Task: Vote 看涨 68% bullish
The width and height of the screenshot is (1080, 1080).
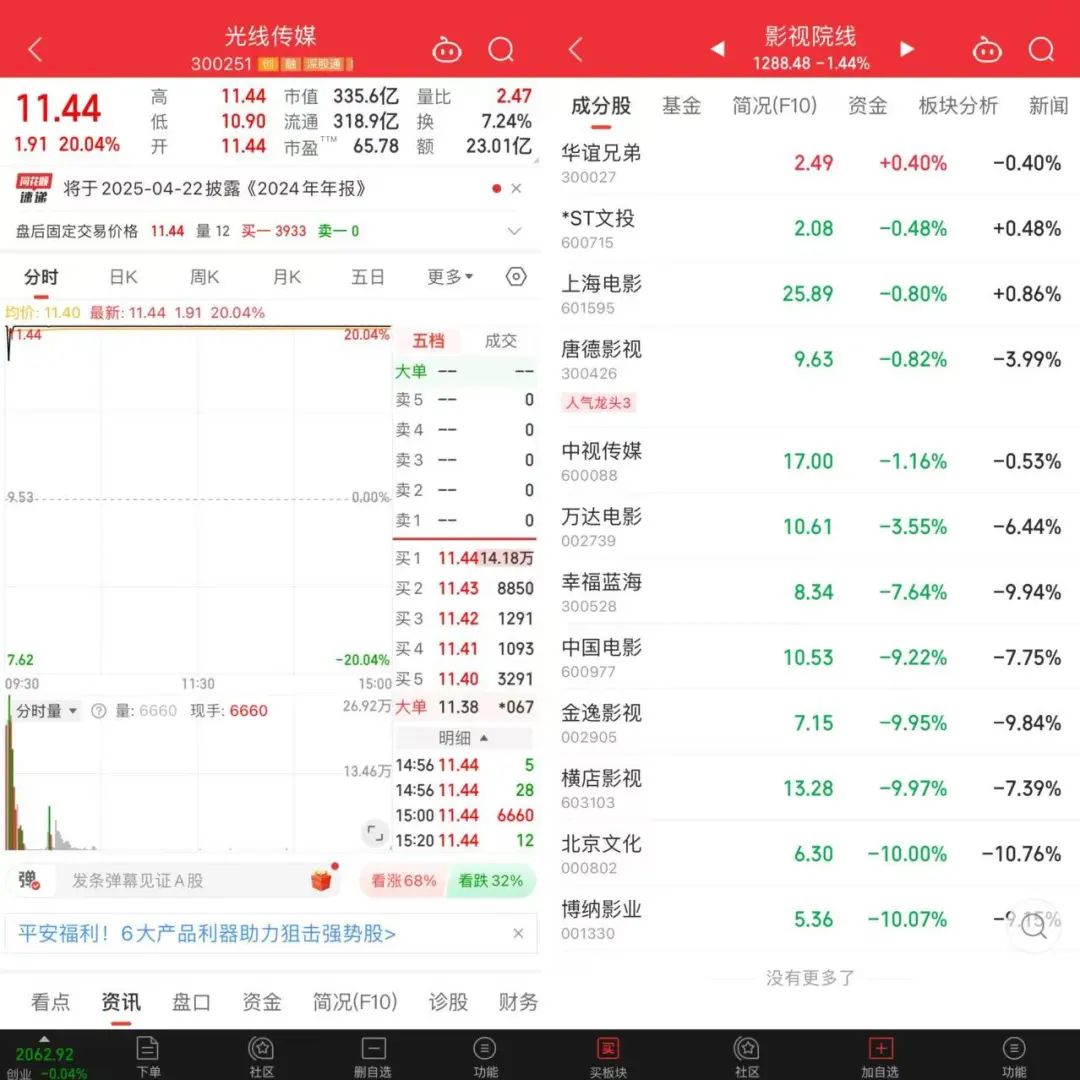Action: tap(404, 880)
